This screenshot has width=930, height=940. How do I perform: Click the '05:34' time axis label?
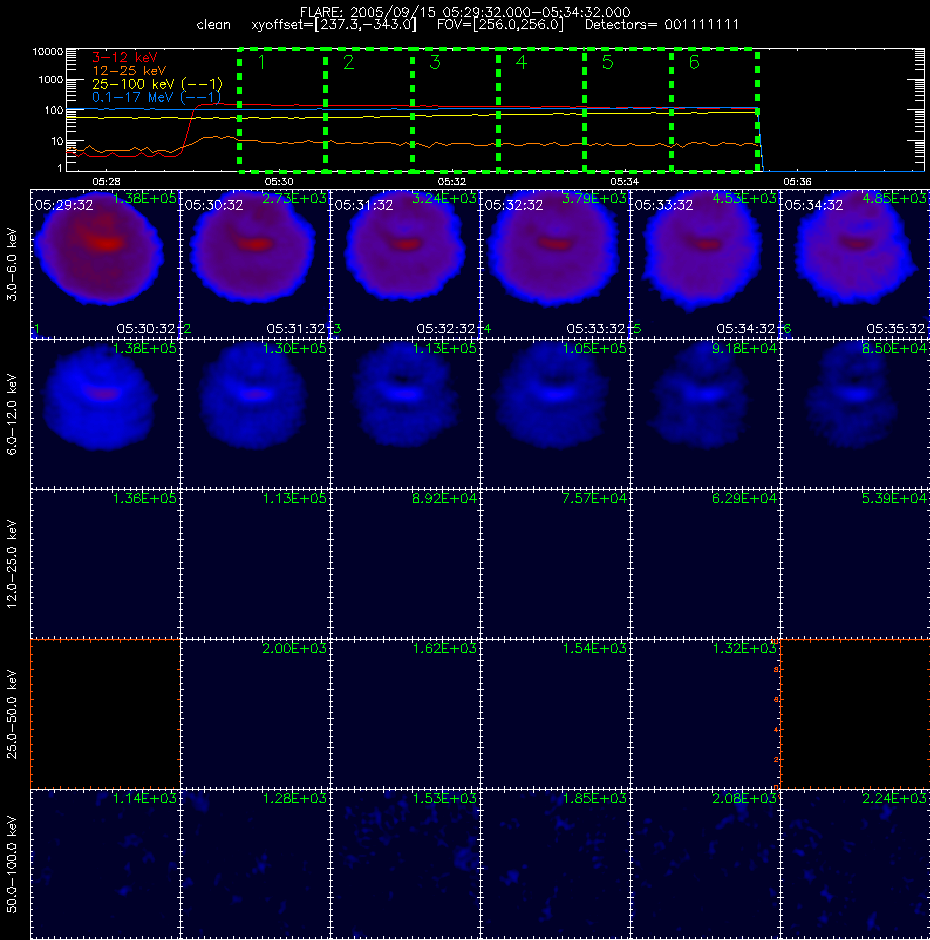(x=624, y=181)
